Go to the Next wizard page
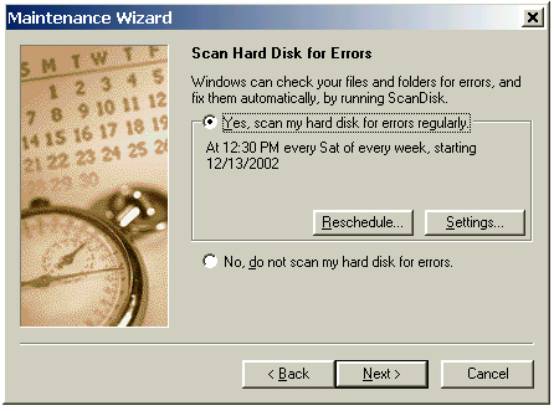This screenshot has width=554, height=411. pos(382,374)
